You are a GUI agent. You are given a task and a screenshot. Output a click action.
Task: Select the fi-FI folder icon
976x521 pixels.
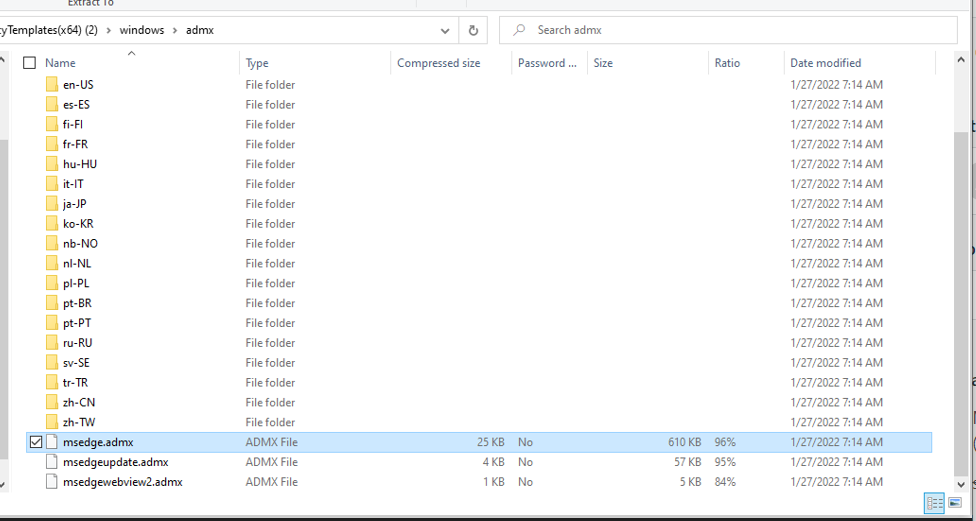[52, 124]
